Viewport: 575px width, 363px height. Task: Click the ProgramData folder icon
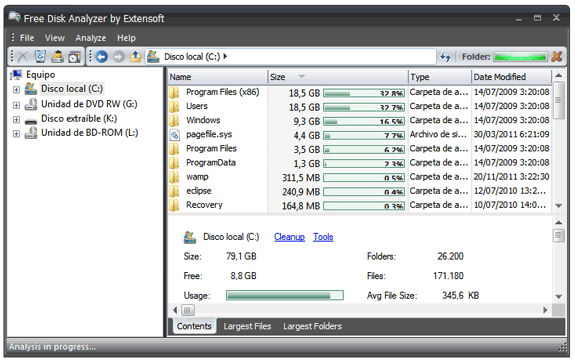[x=175, y=163]
